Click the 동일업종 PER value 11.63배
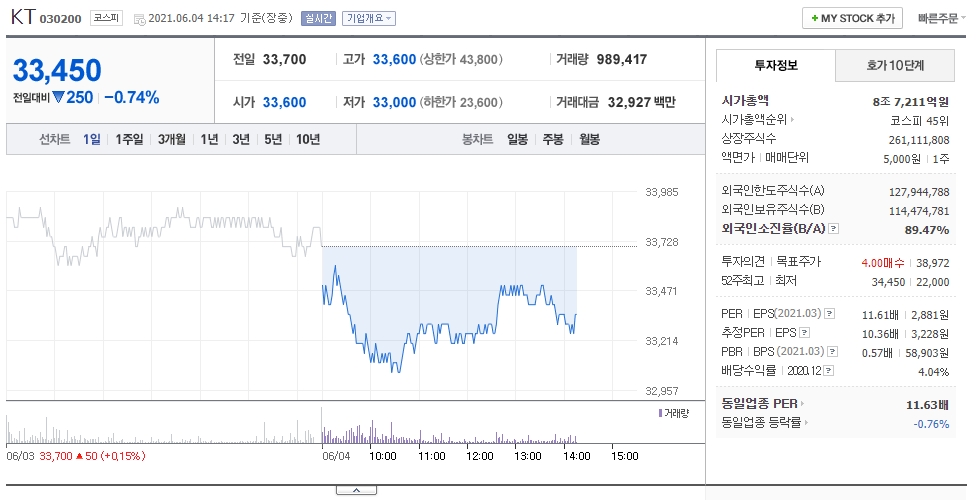The width and height of the screenshot is (978, 500). pyautogui.click(x=927, y=405)
